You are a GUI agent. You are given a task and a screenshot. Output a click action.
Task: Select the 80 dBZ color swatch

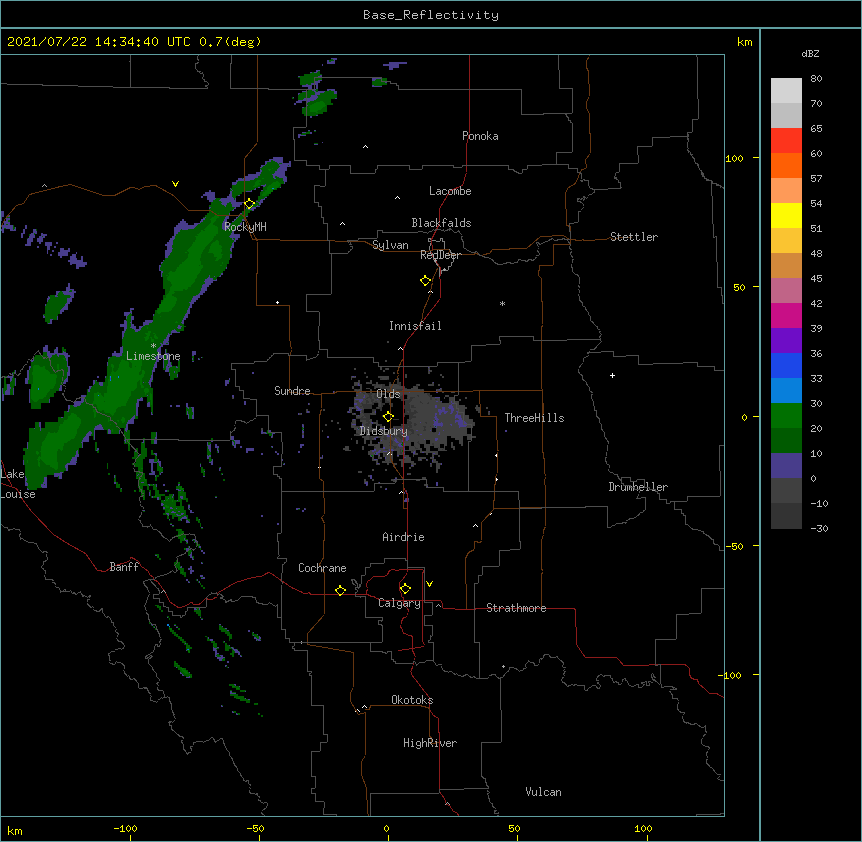coord(786,90)
